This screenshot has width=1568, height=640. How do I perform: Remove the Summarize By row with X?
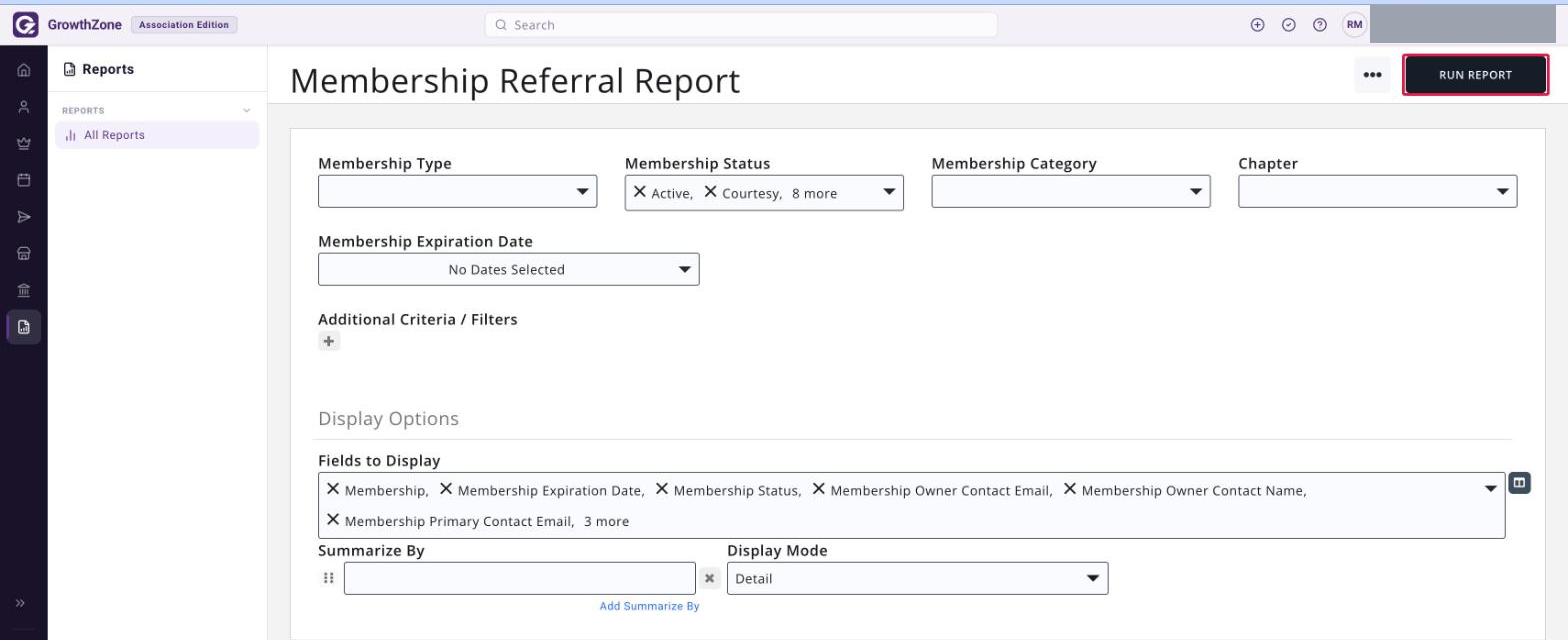pos(709,578)
